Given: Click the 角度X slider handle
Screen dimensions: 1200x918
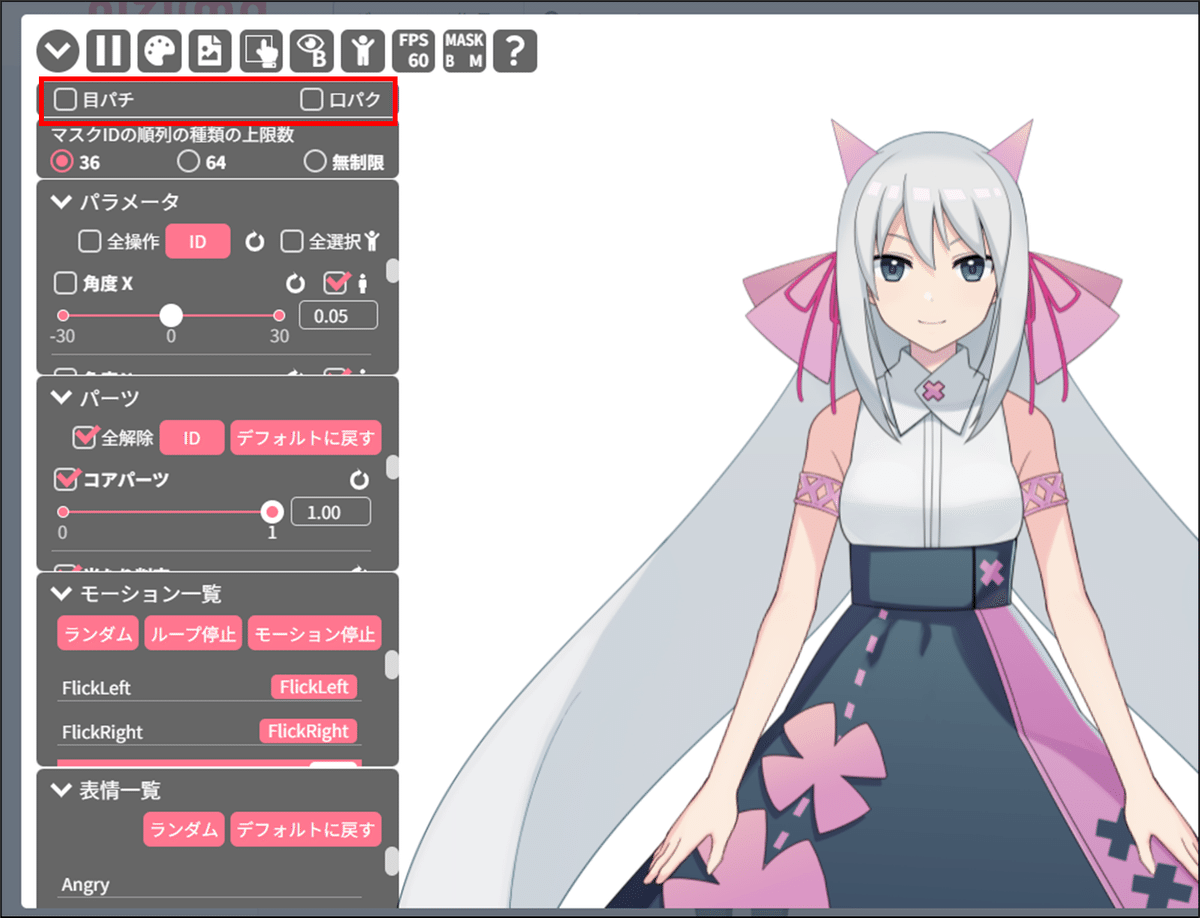Looking at the screenshot, I should (x=171, y=315).
